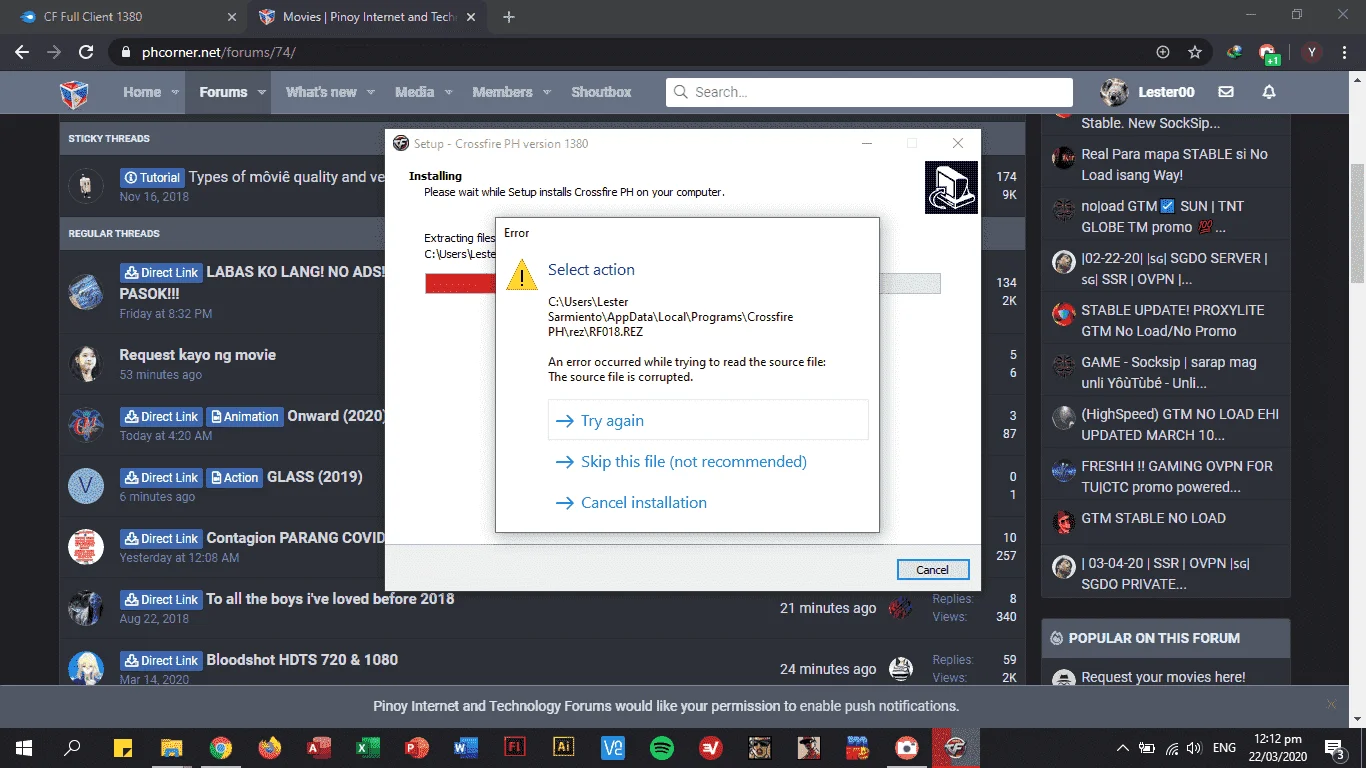Open Spotify from taskbar
Image resolution: width=1366 pixels, height=768 pixels.
pos(662,747)
